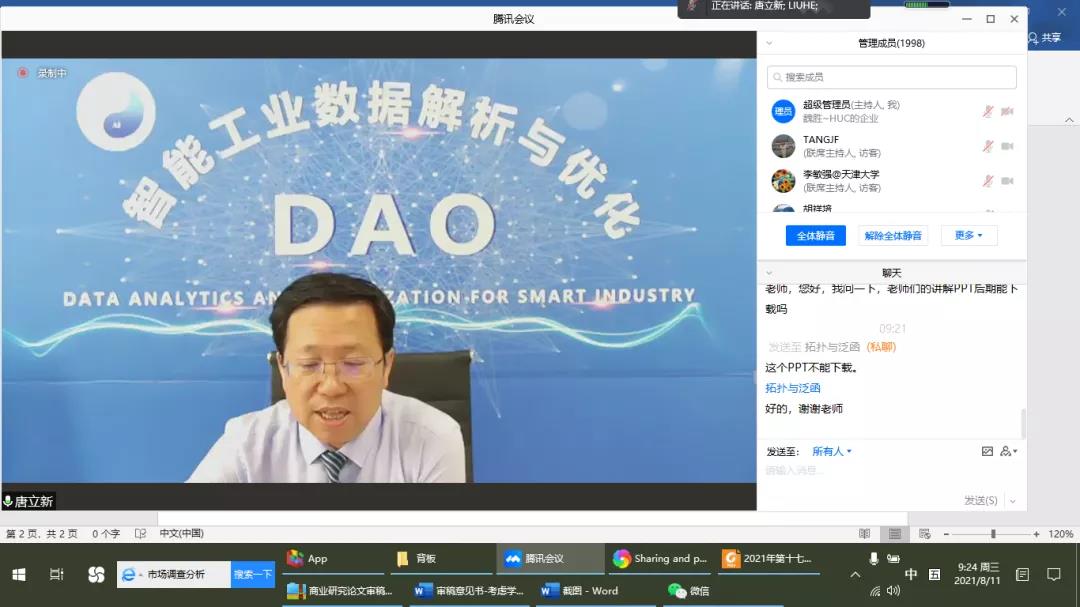
Task: Click the 解除全体静音 button
Action: pyautogui.click(x=892, y=236)
